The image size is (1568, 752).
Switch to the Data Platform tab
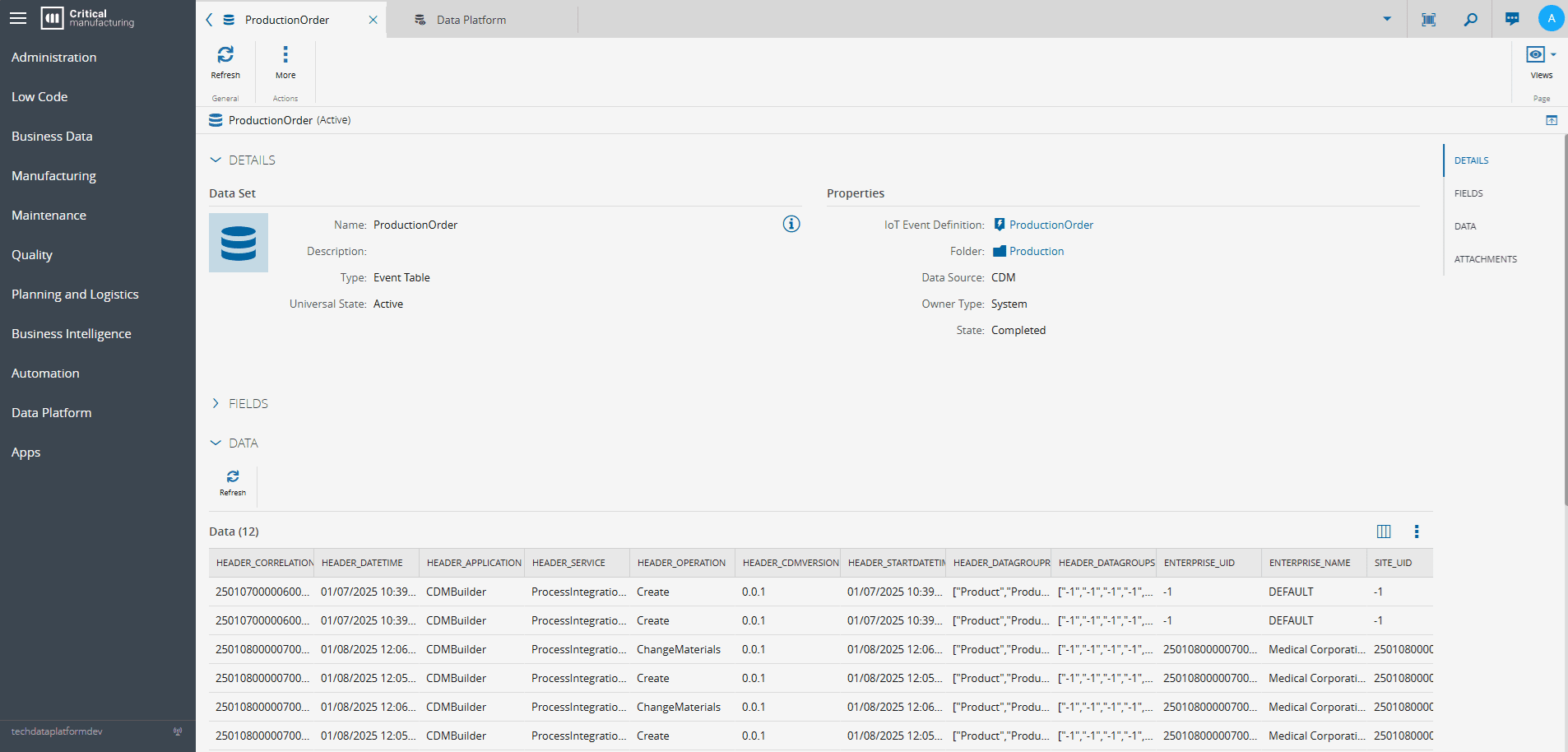(x=471, y=20)
